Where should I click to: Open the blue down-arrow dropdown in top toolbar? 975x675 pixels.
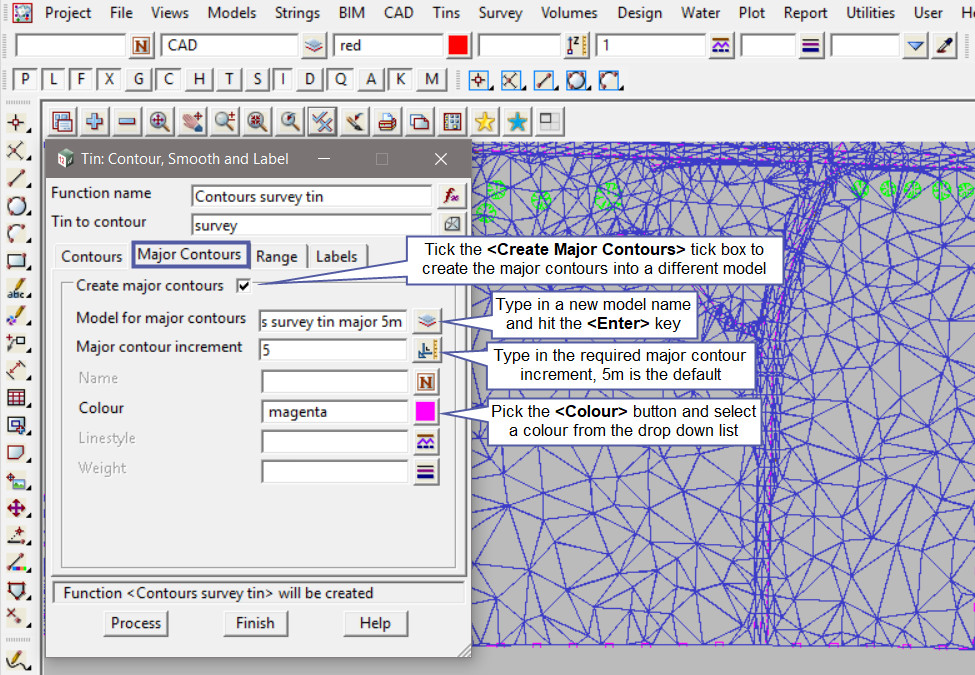click(x=915, y=45)
